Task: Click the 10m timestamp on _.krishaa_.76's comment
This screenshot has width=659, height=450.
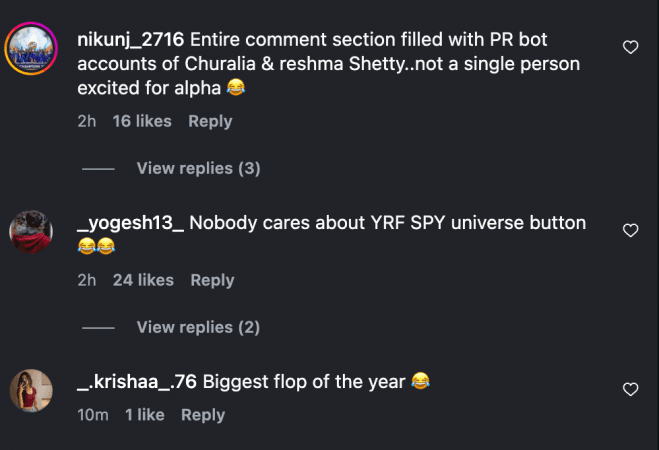Action: click(93, 414)
